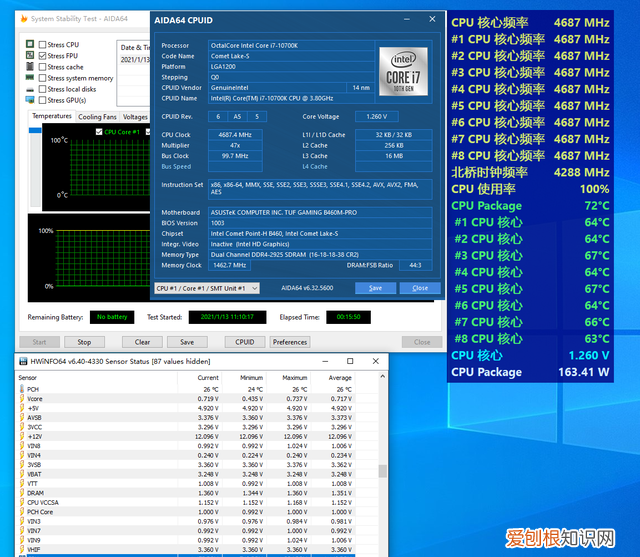Open the Voltages tab
Screen dimensions: 640x557
tap(135, 117)
